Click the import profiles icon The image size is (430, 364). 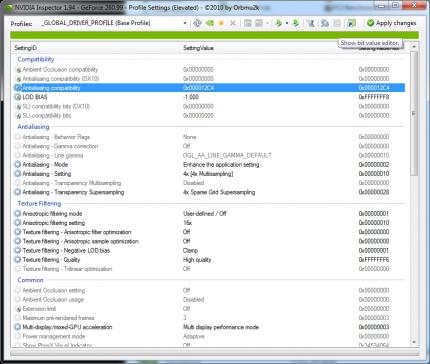(295, 23)
